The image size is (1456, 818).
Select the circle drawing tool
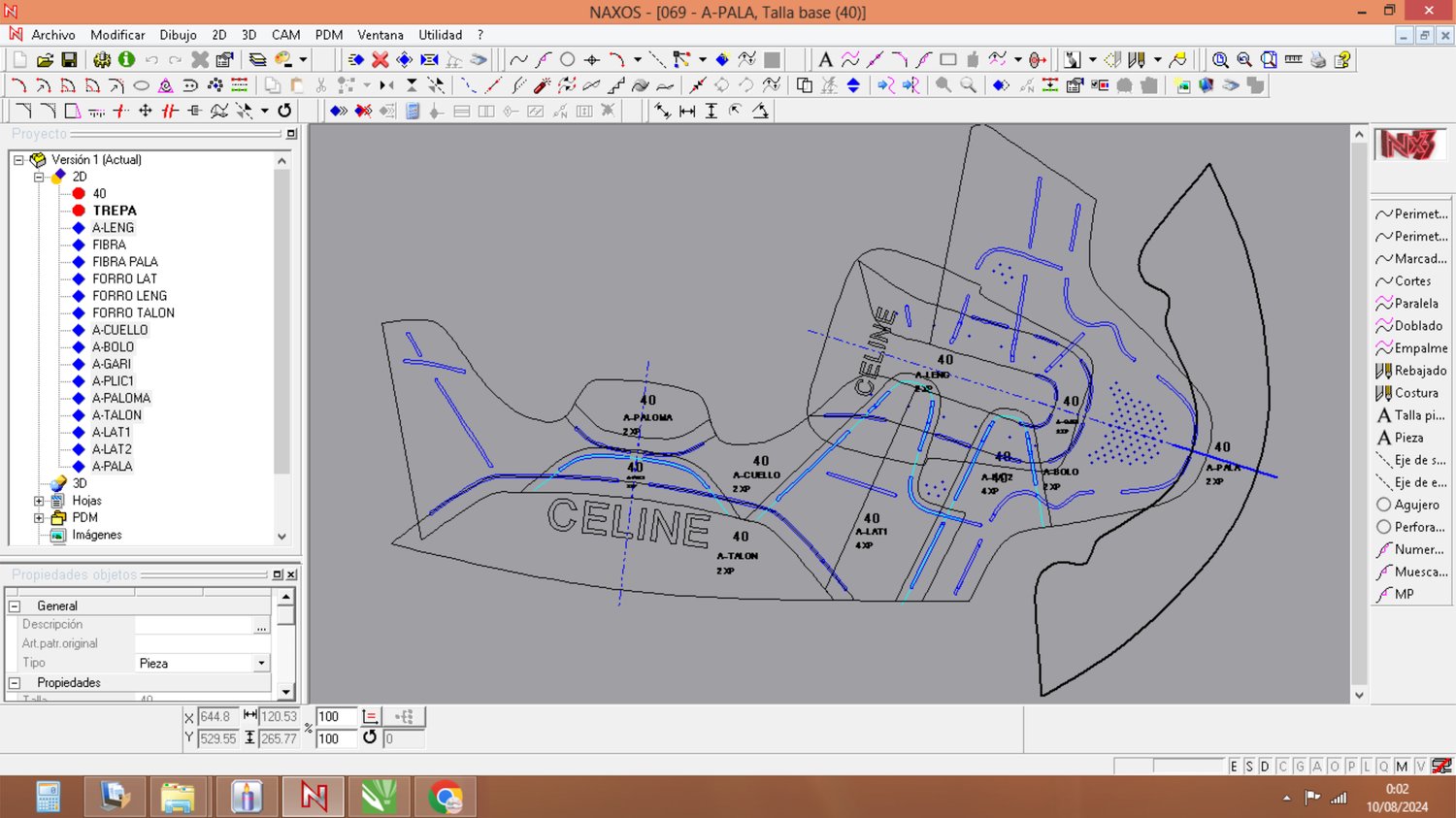click(568, 60)
